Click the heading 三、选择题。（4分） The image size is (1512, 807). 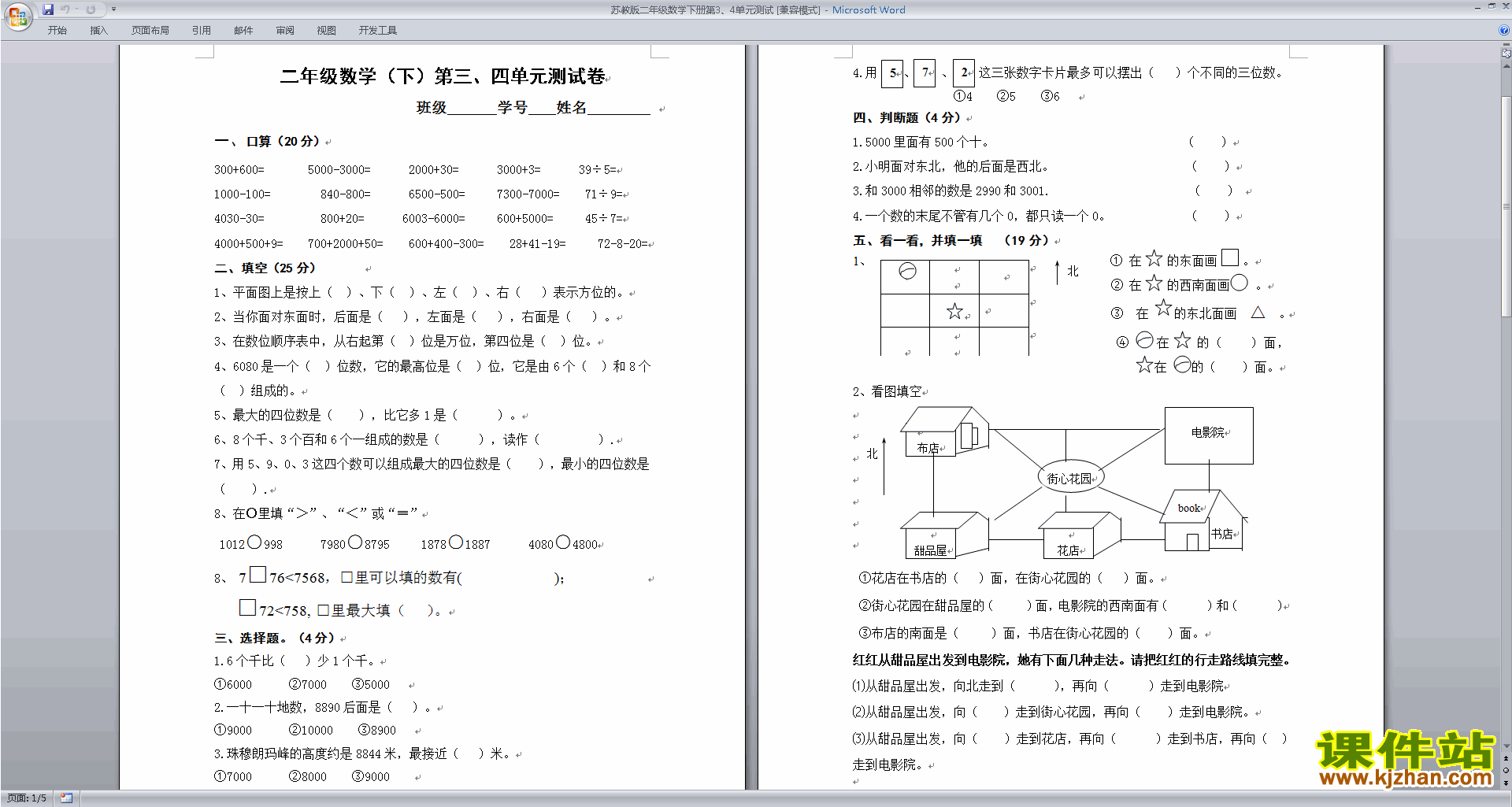click(x=275, y=639)
